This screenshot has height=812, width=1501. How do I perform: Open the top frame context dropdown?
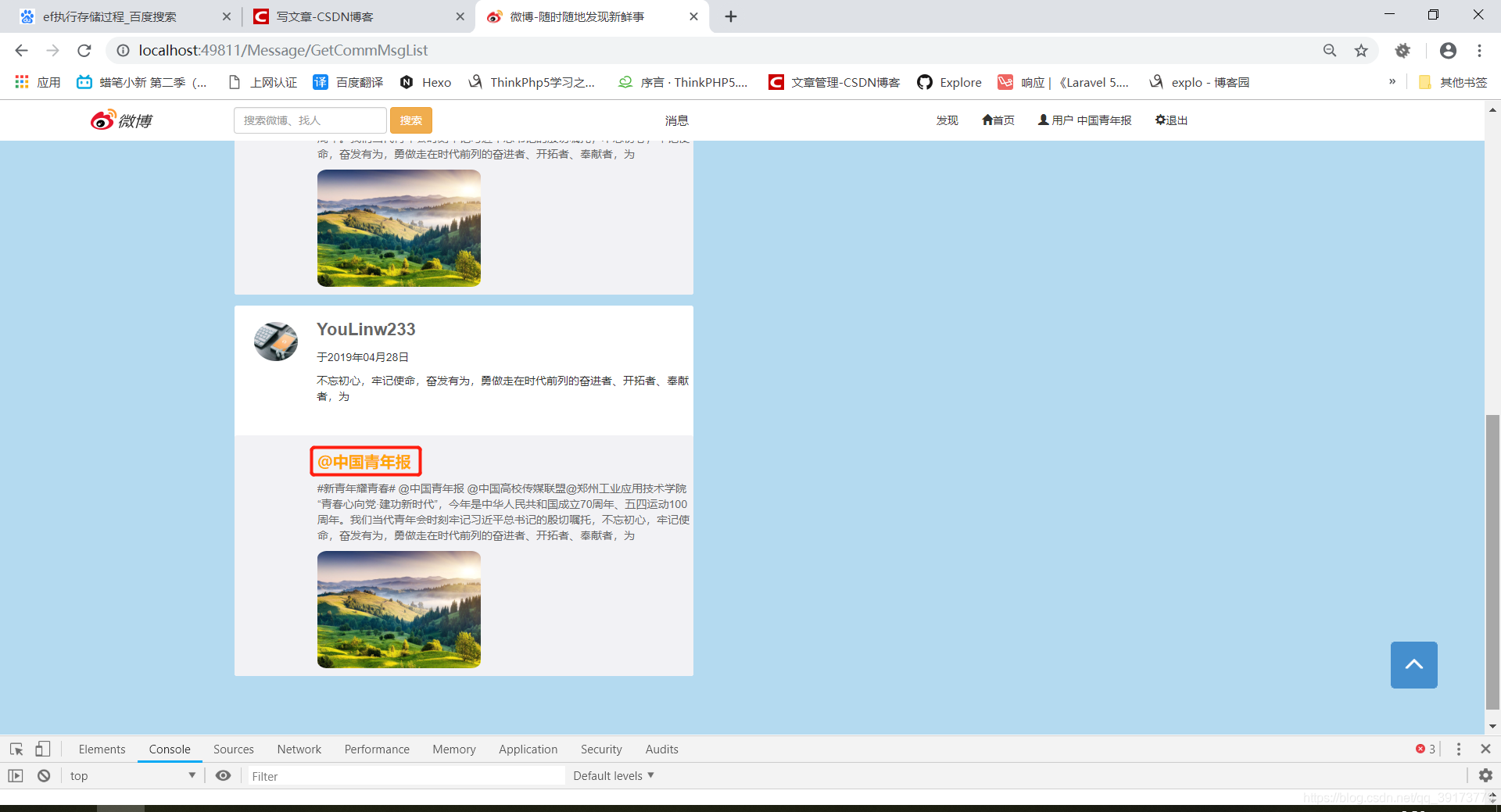(x=131, y=775)
